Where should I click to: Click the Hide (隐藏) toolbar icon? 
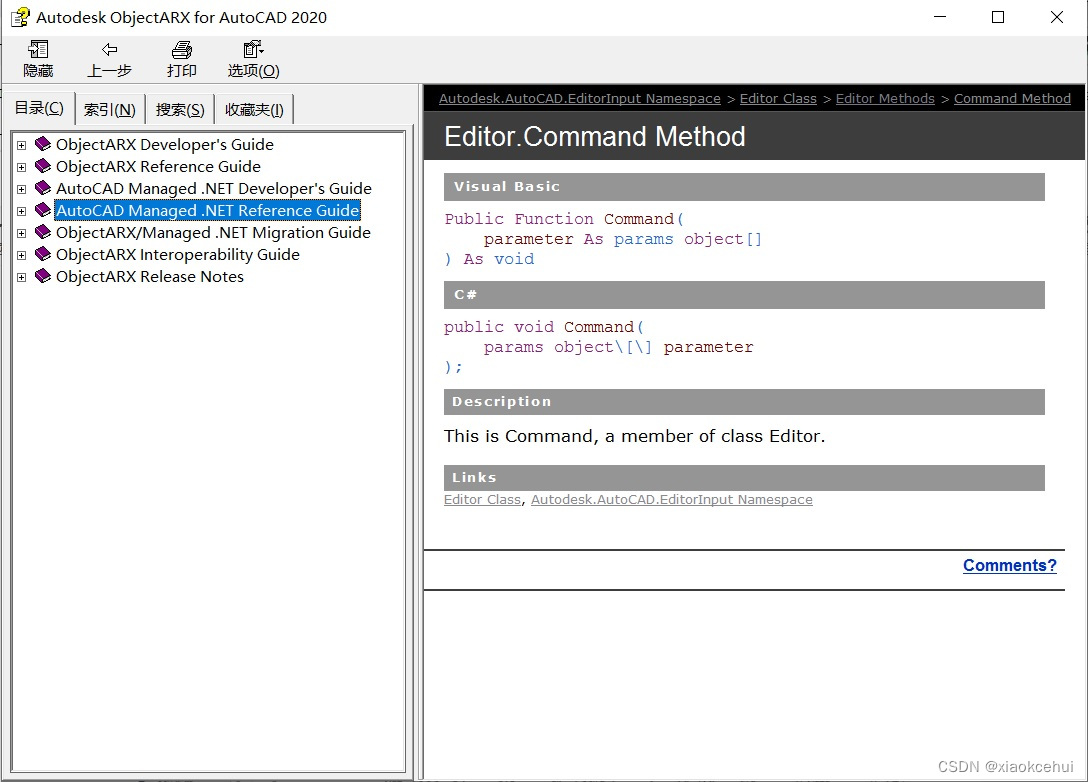[38, 49]
